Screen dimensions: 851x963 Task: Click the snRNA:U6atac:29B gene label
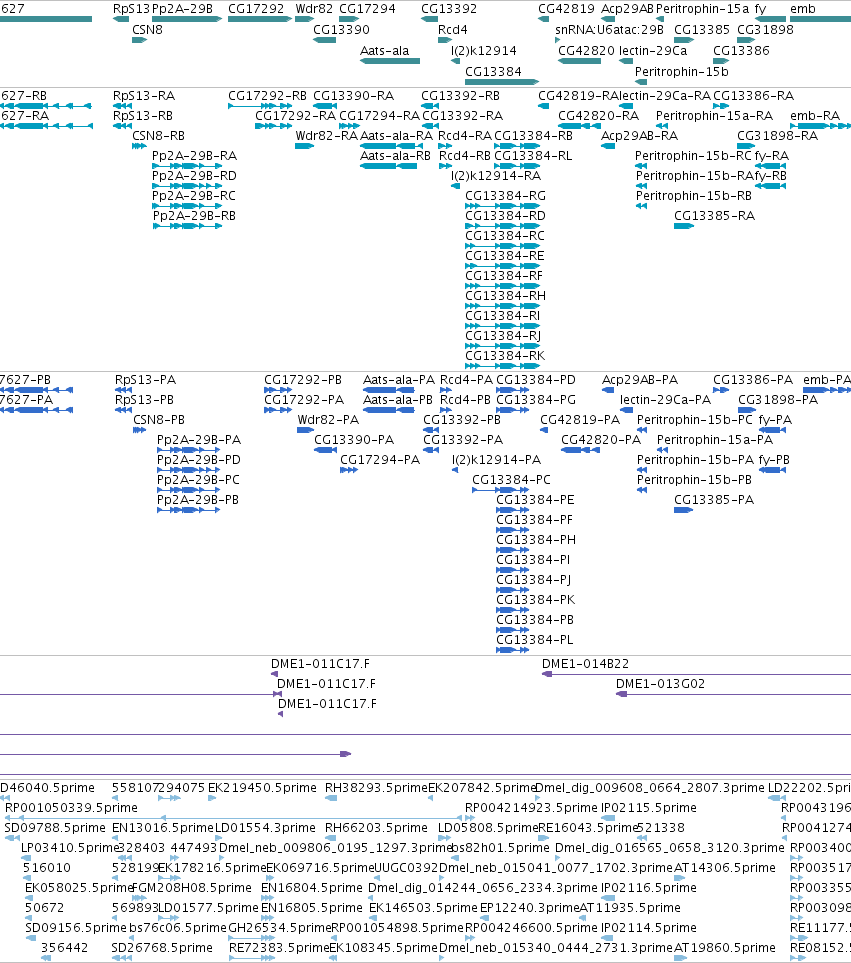(609, 29)
